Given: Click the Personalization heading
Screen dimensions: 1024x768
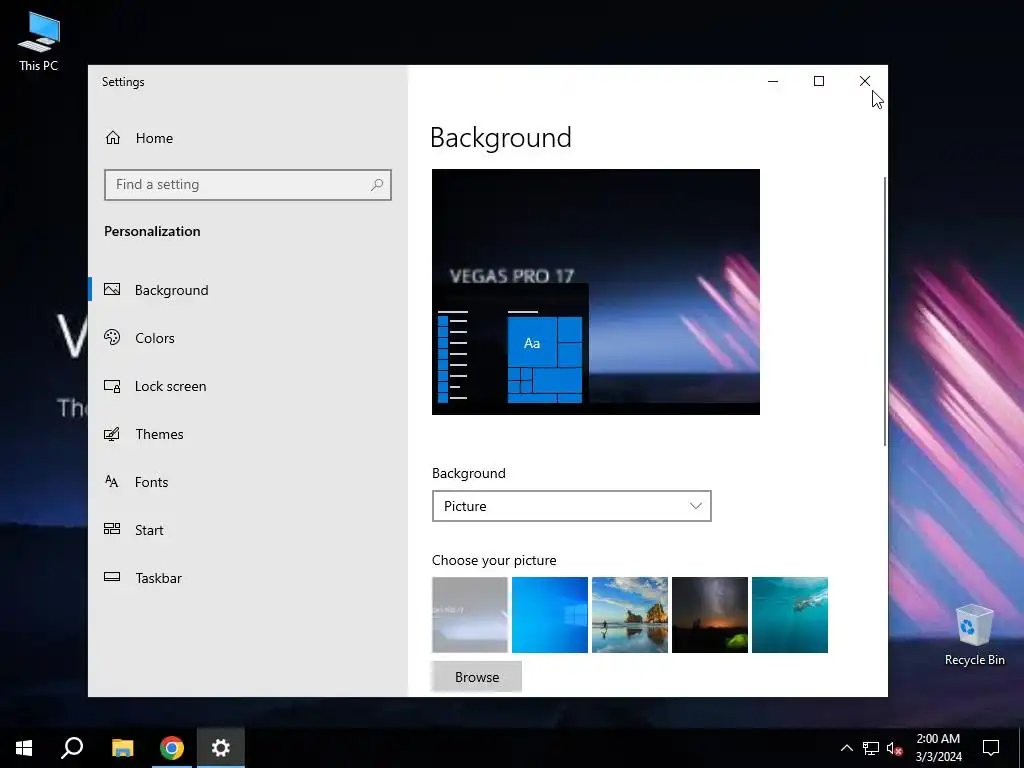Looking at the screenshot, I should (x=152, y=231).
